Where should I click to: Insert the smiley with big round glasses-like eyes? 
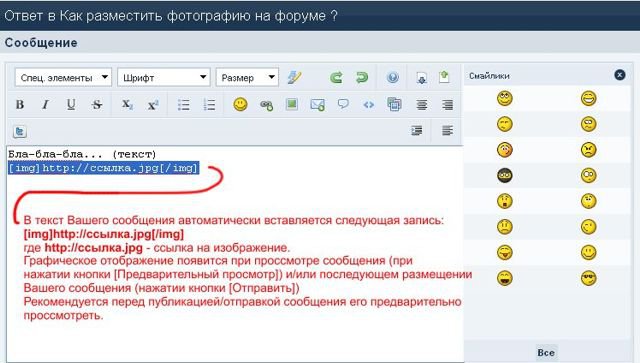pyautogui.click(x=589, y=176)
